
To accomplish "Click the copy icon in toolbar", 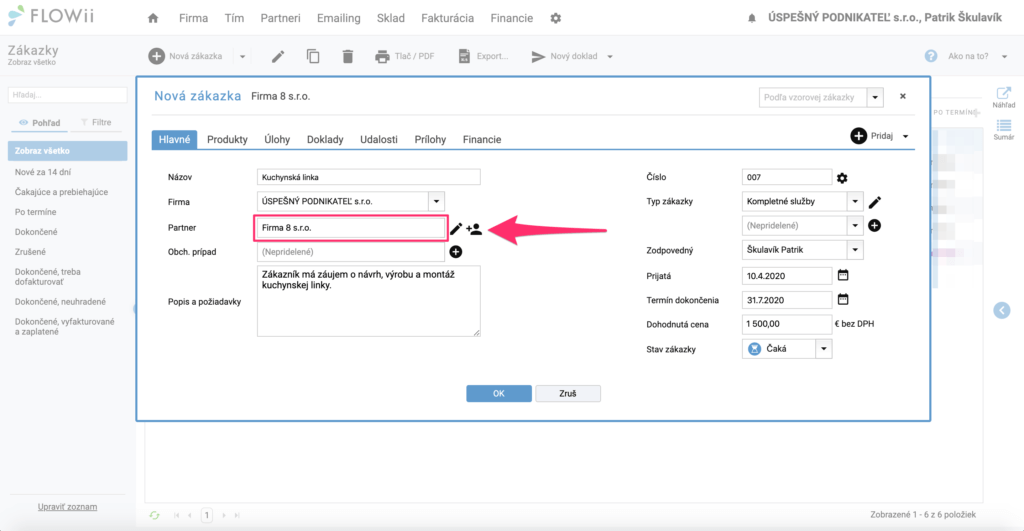I will [x=313, y=57].
